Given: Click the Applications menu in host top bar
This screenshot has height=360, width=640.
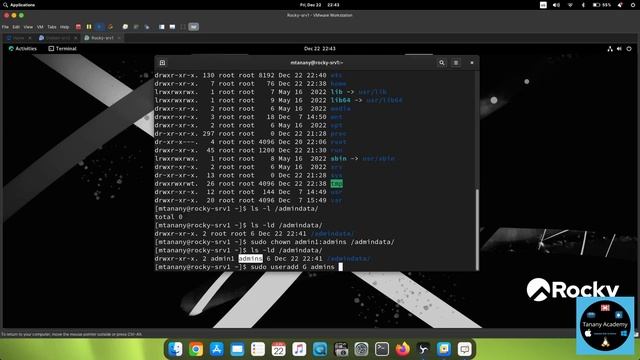Looking at the screenshot, I should [19, 5].
